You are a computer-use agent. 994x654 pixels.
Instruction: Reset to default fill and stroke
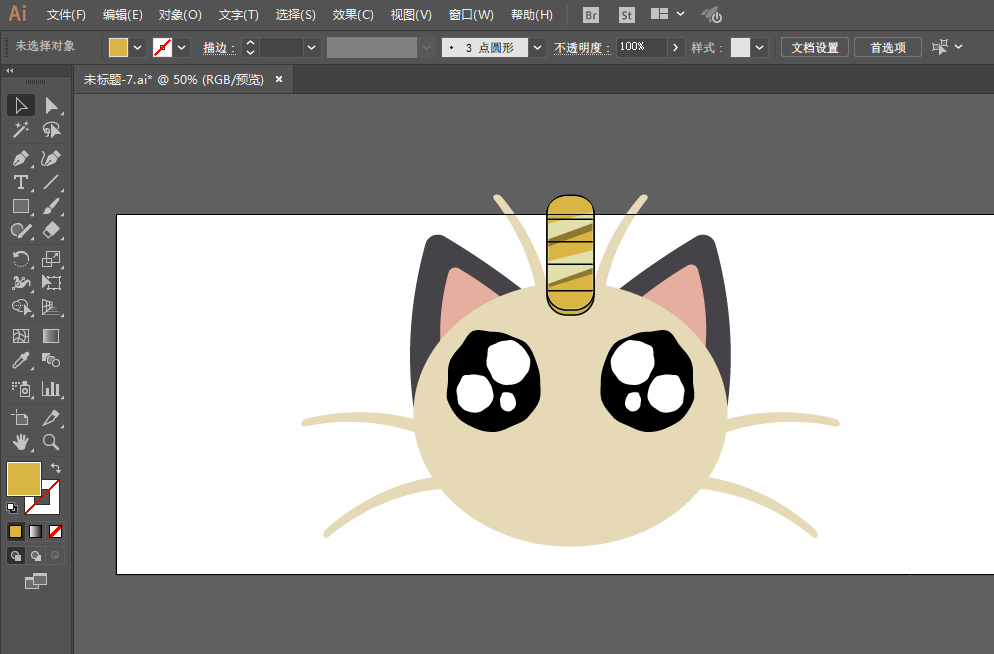[x=12, y=508]
